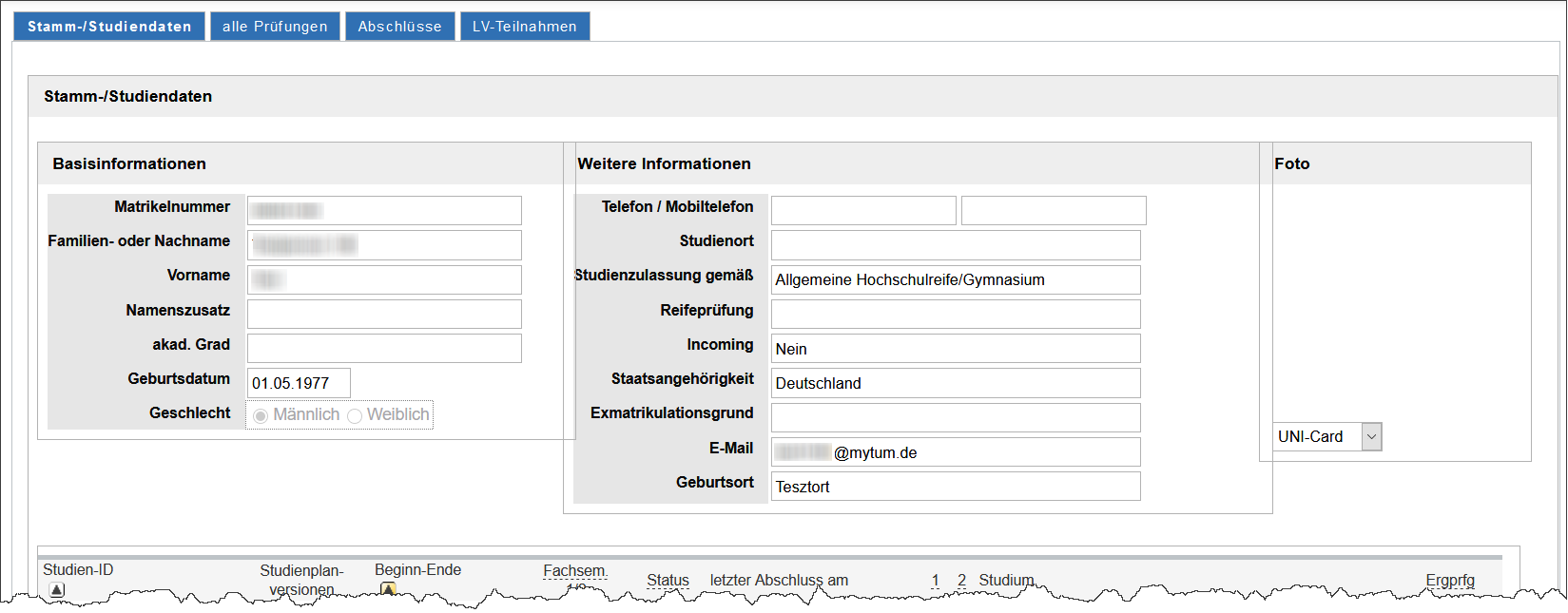Viewport: 1568px width, 613px height.
Task: Click the akad. Grad input field
Action: click(384, 348)
